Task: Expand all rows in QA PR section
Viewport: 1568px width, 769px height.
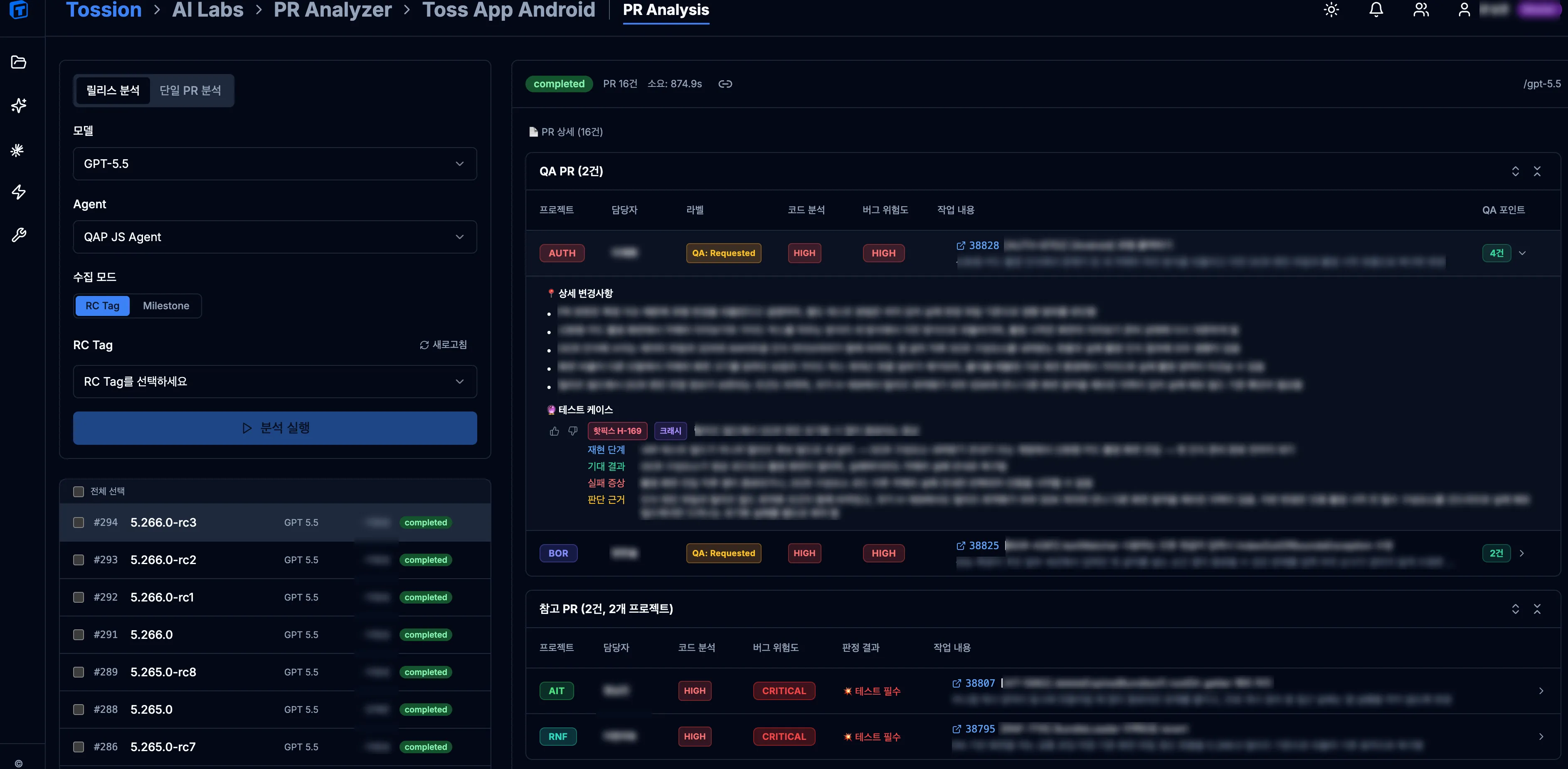Action: (1515, 172)
